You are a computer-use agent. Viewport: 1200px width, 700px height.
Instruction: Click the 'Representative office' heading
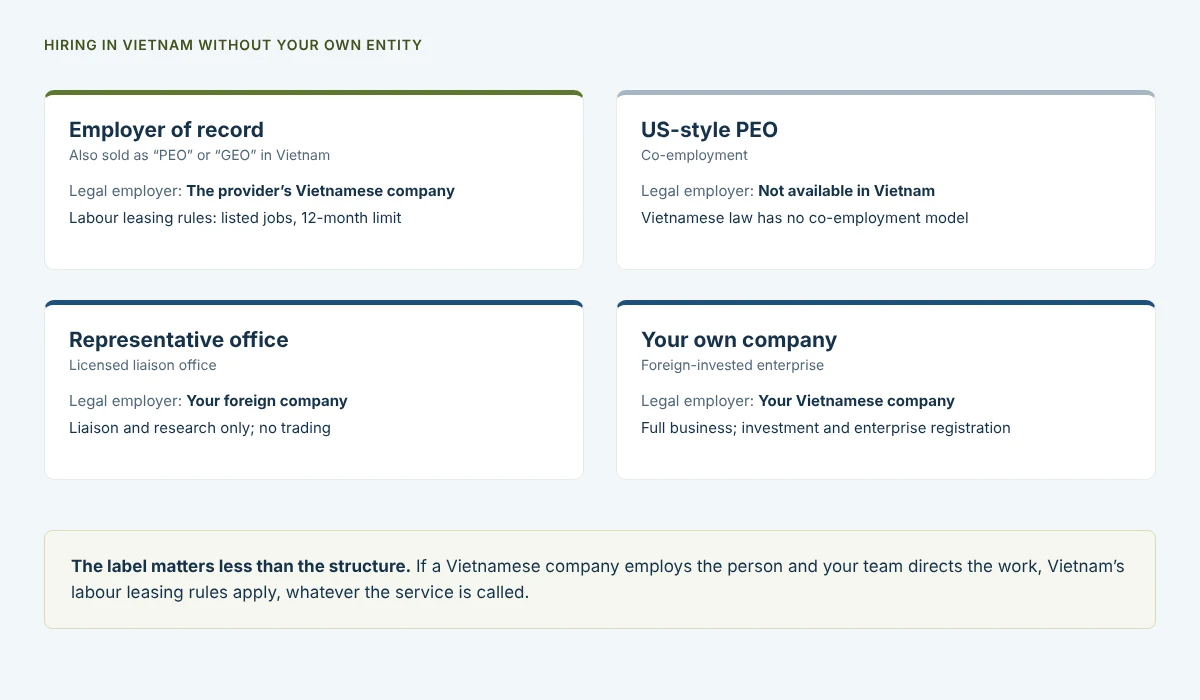click(179, 340)
